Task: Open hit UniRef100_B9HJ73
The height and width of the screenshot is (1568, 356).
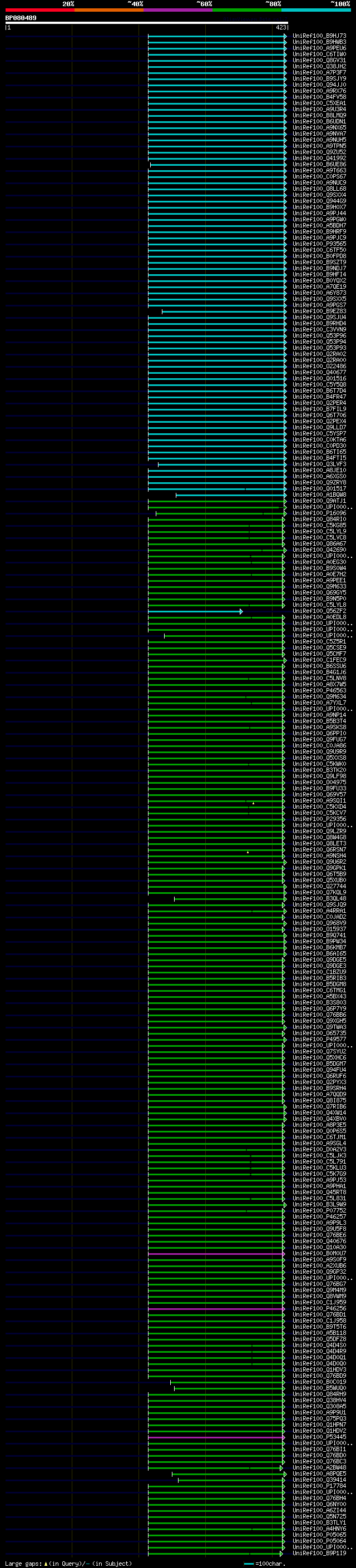Action: coord(319,36)
